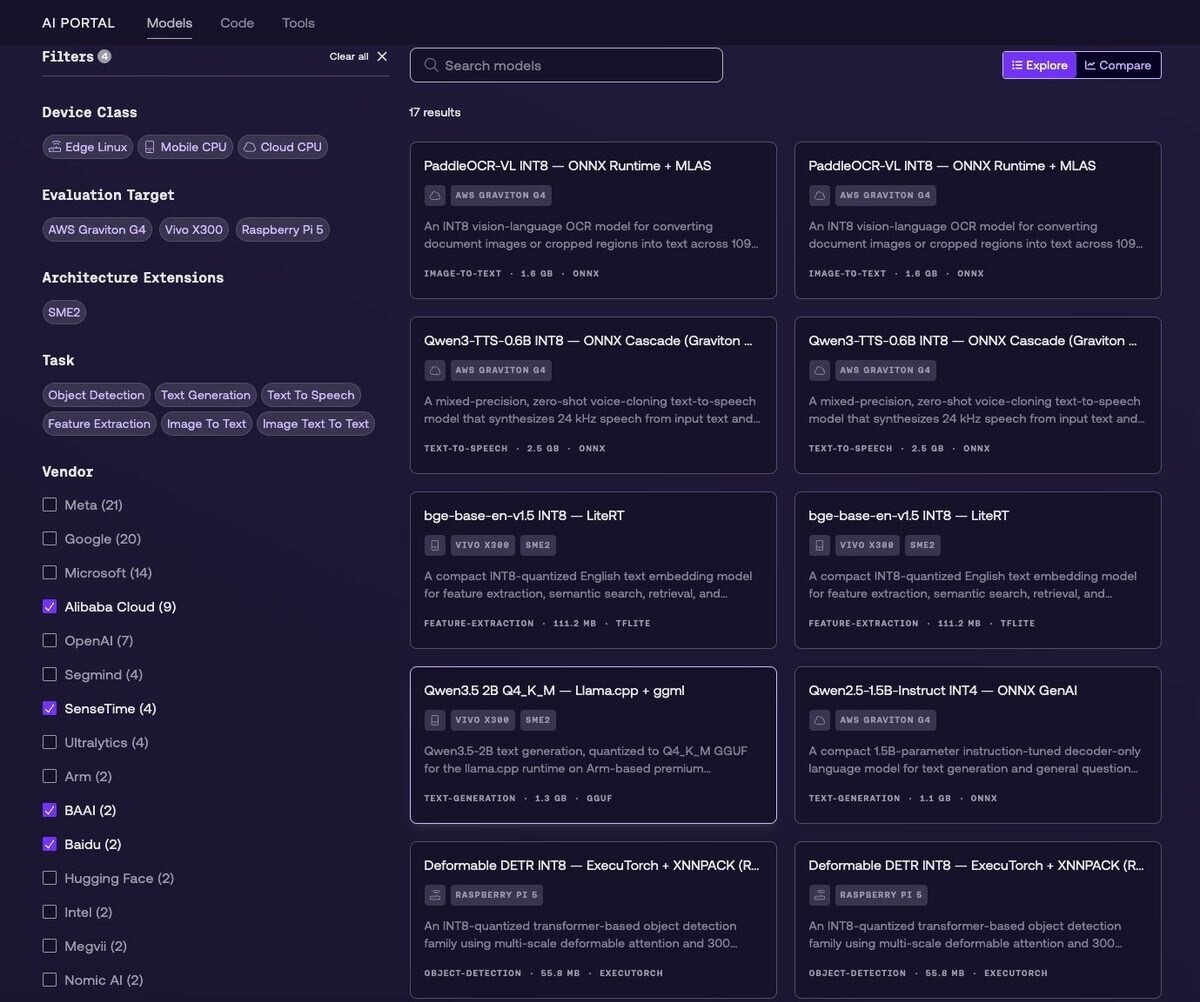Switch to Compare view
The image size is (1200, 1002).
tap(1118, 65)
